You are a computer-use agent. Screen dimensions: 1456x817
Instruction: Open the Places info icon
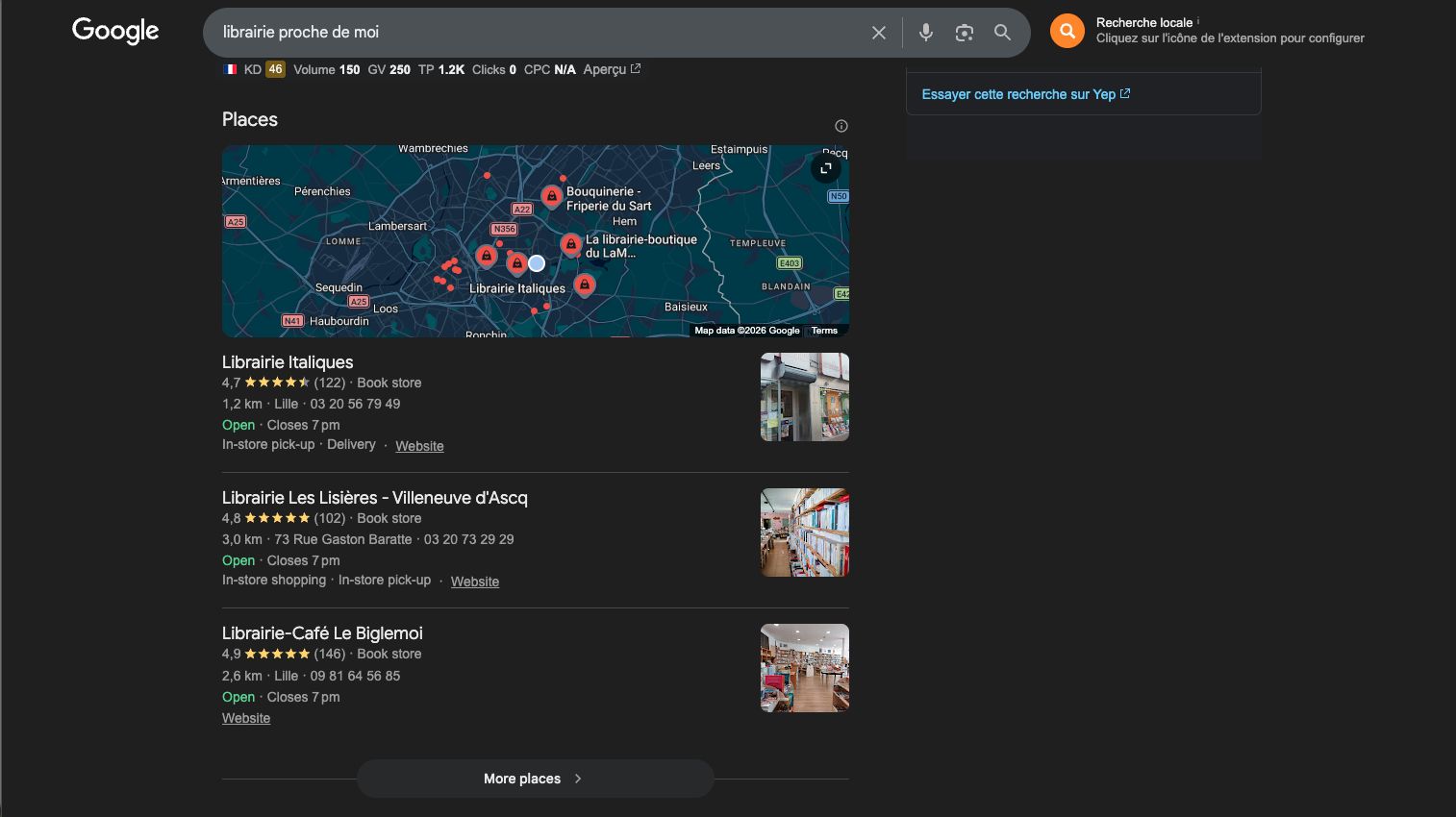click(841, 126)
